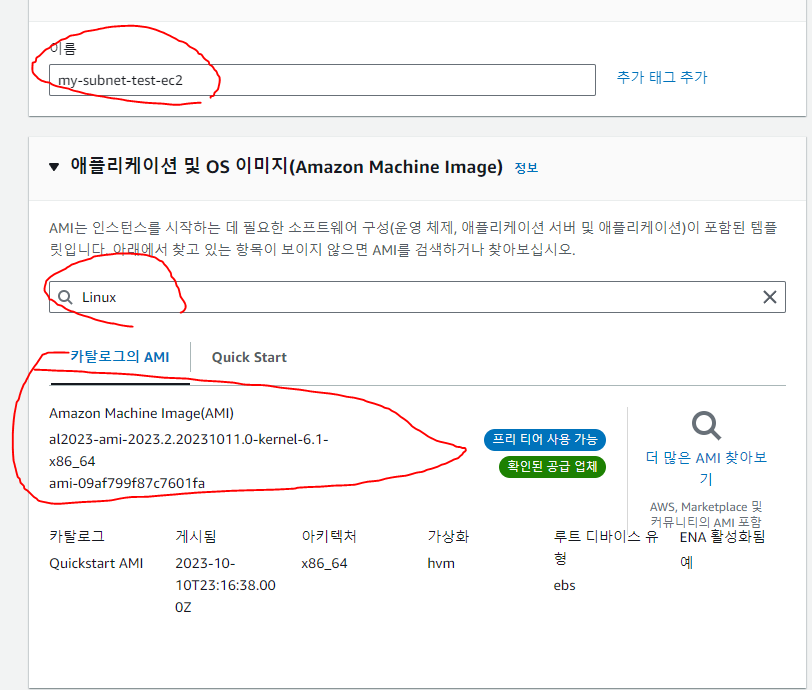The image size is (812, 690).
Task: Click the AWS, Marketplace 및 커뮤니티의 AMI 포함 note
Action: pyautogui.click(x=706, y=514)
